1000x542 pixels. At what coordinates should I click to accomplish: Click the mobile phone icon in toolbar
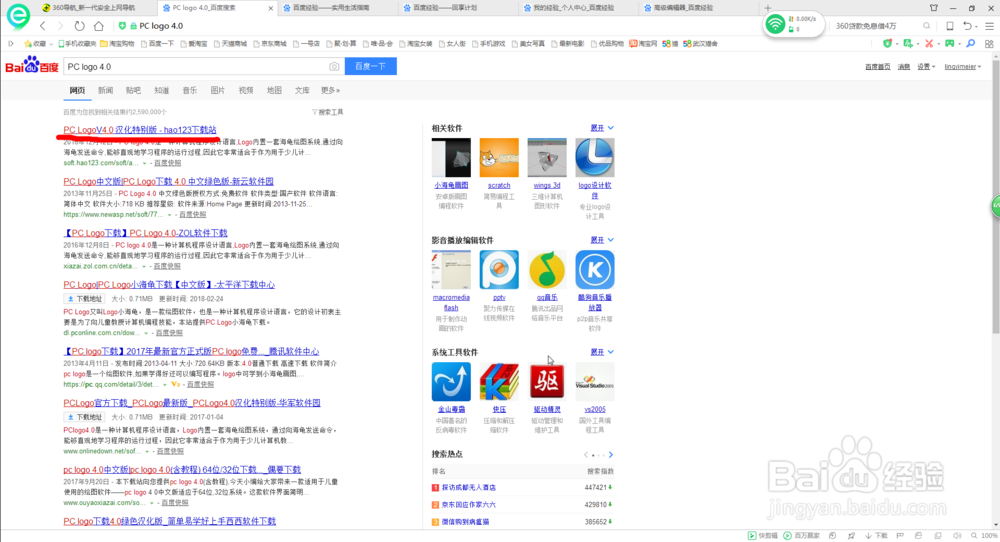click(x=950, y=26)
